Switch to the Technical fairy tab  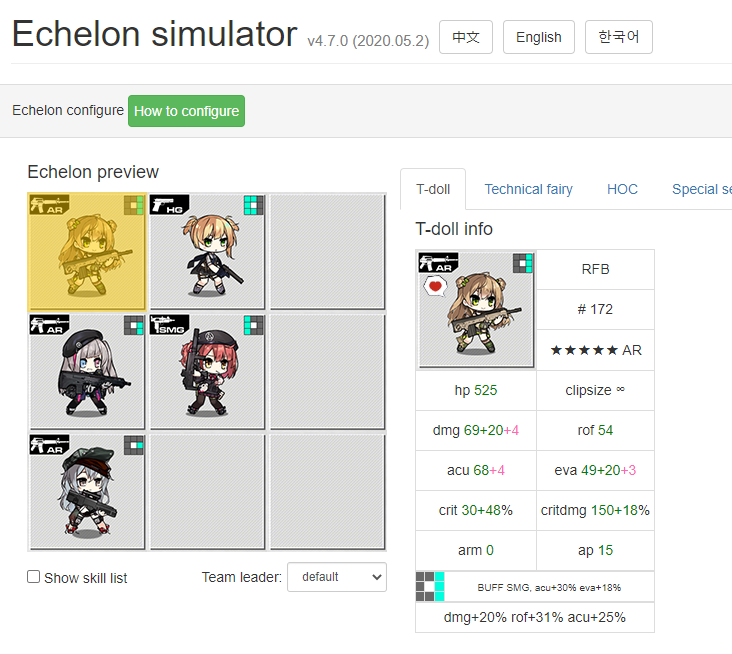click(x=528, y=189)
